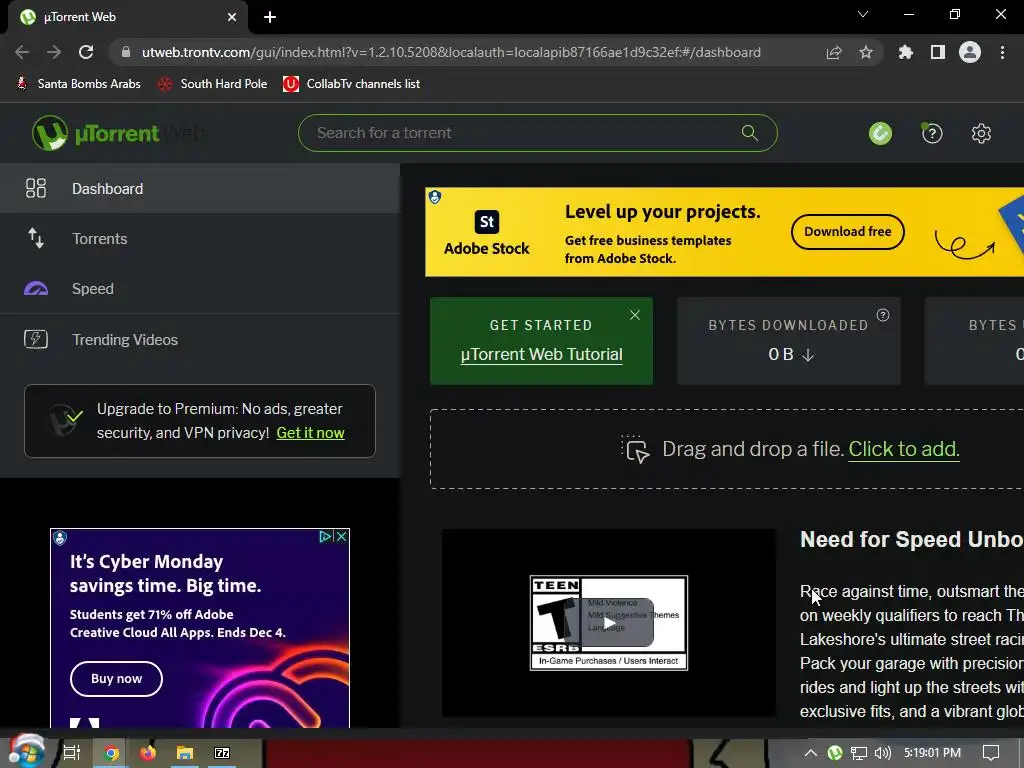
Task: Click the Adobe Stock banner logo
Action: click(487, 233)
